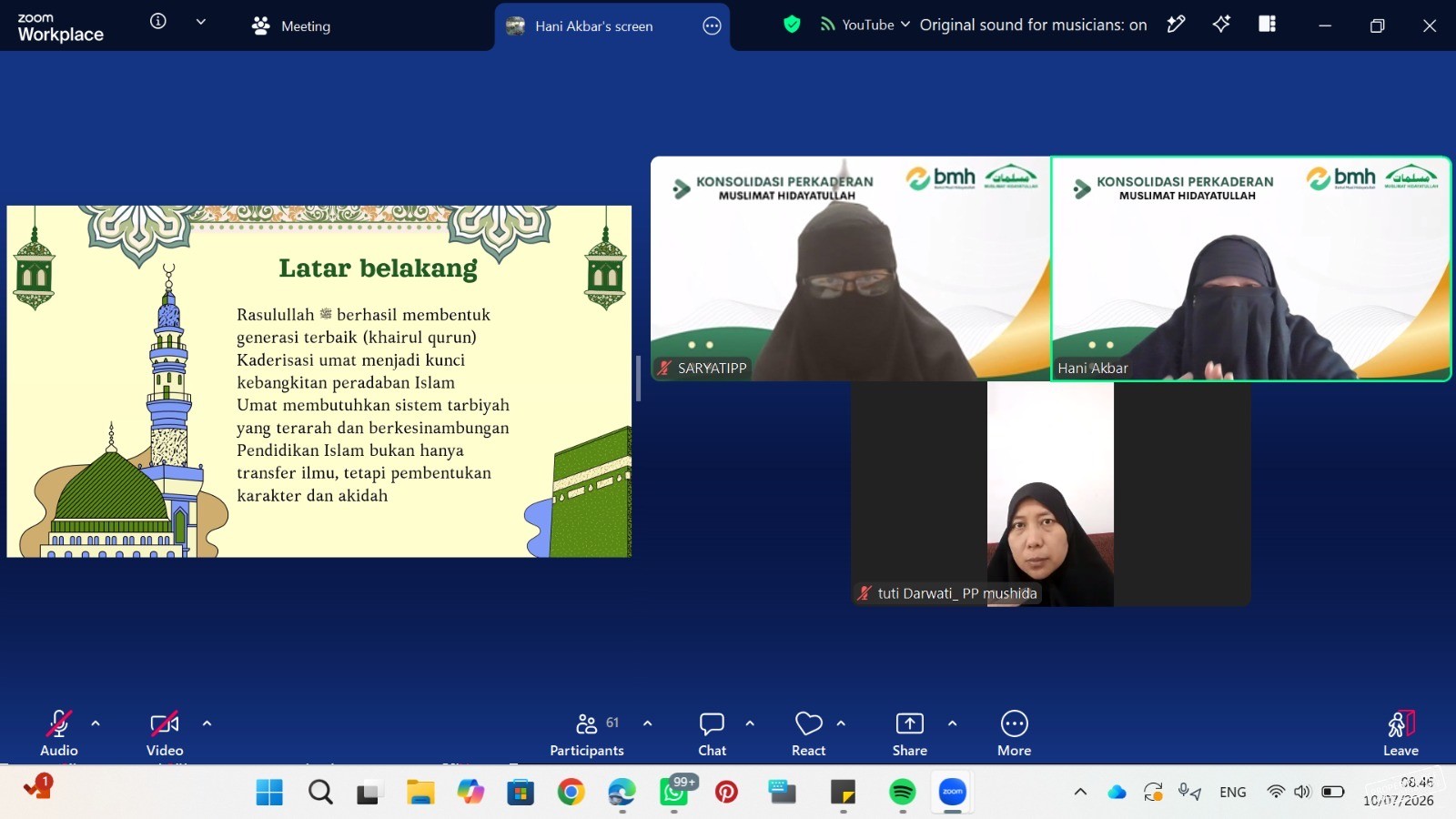Image resolution: width=1456 pixels, height=819 pixels.
Task: Expand video options chevron
Action: coord(207,723)
